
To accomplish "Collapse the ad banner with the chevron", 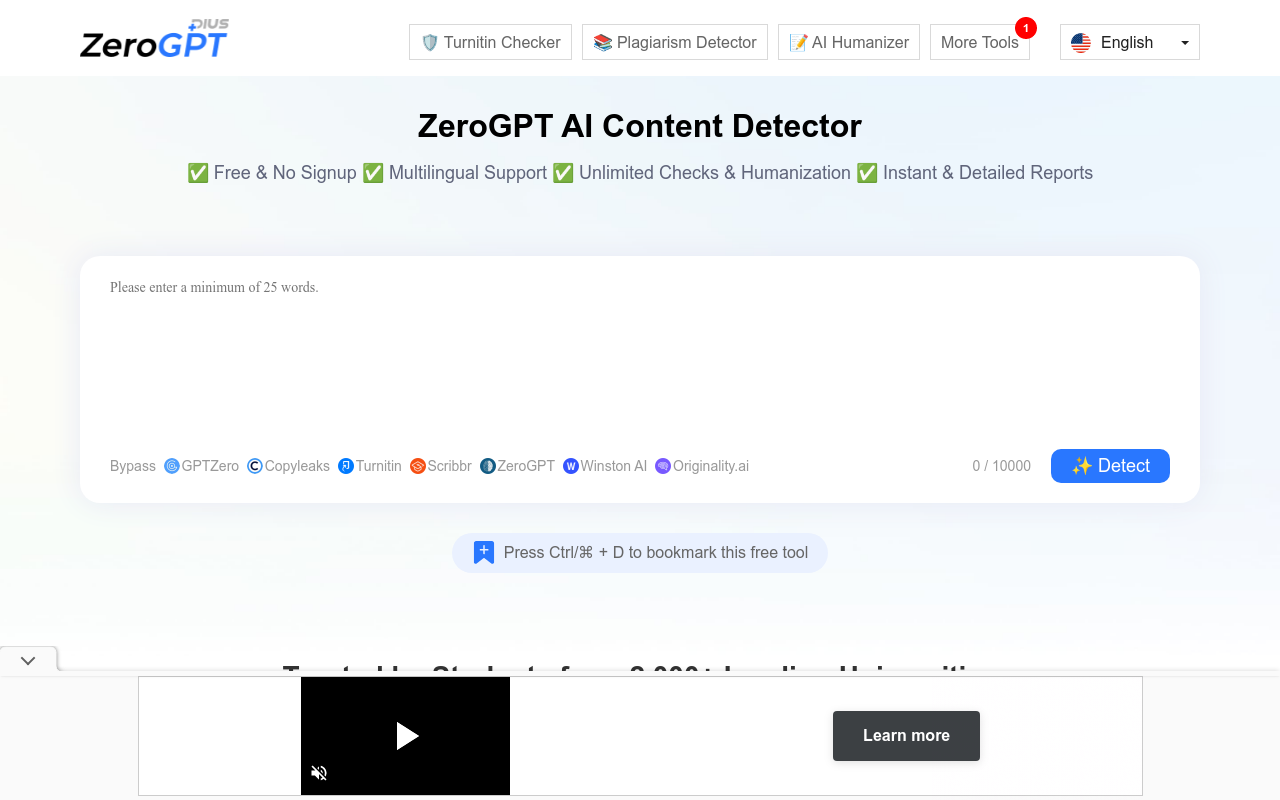I will click(28, 660).
